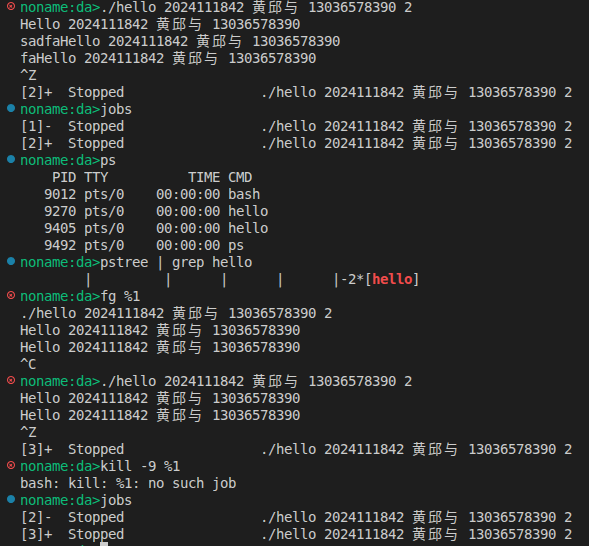Click the 'fg %1' command text
The image size is (589, 546).
click(x=120, y=297)
